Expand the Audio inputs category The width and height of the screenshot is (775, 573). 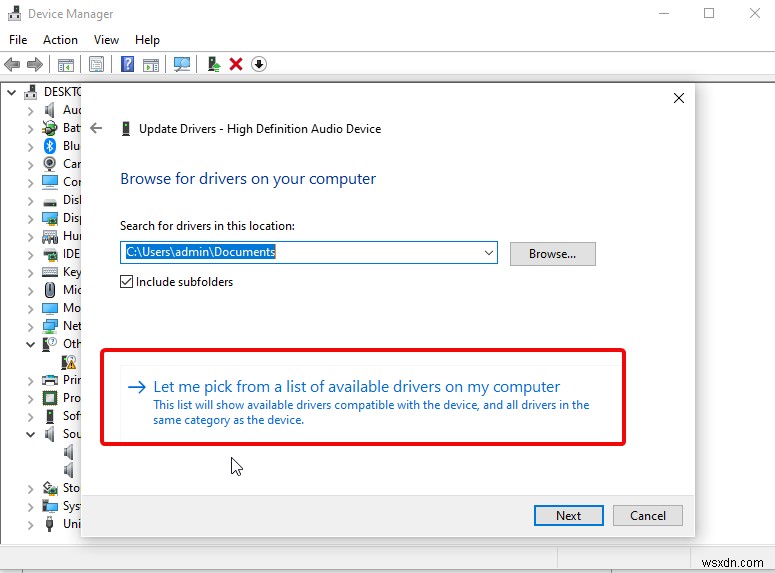(30, 111)
